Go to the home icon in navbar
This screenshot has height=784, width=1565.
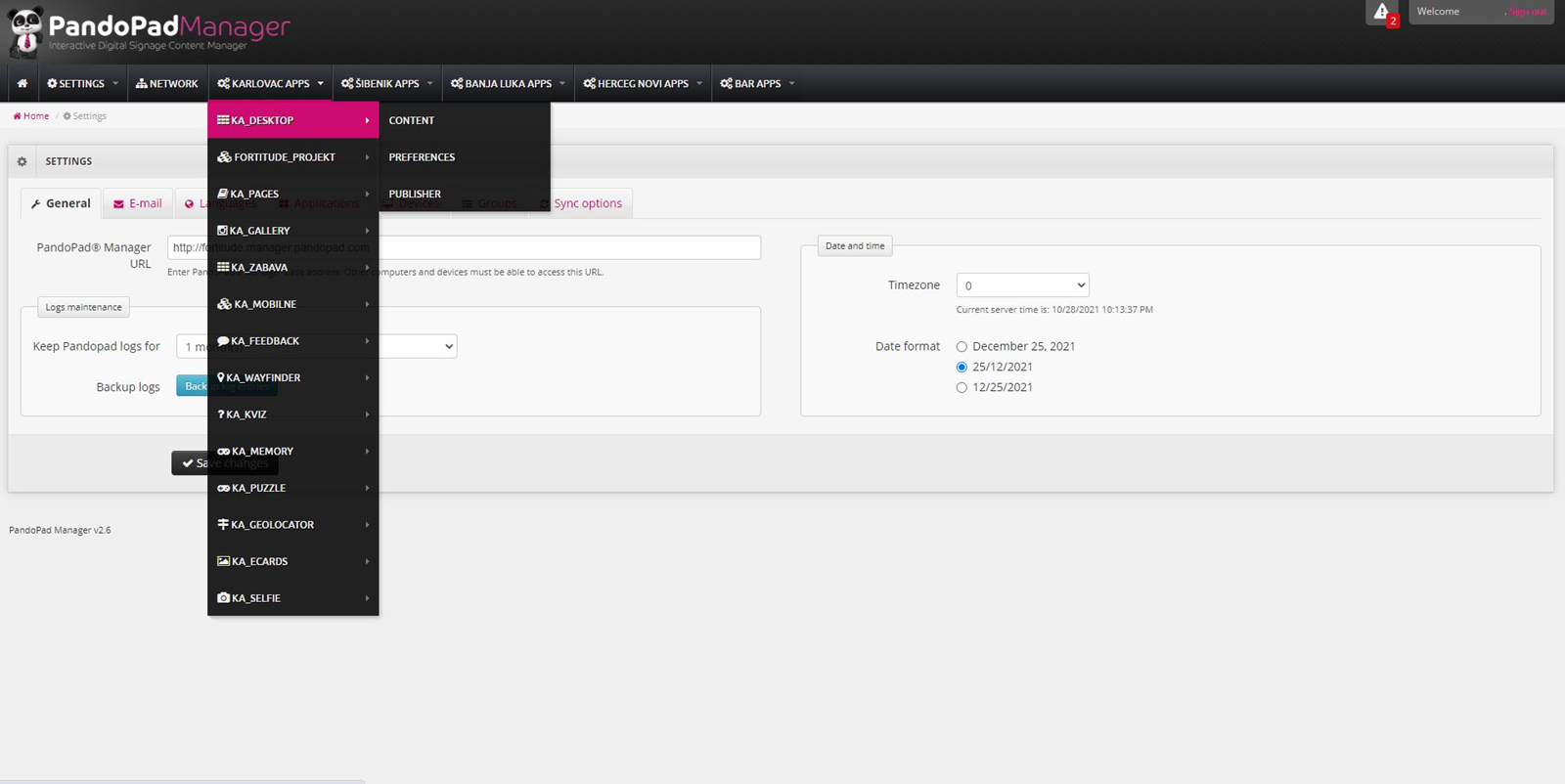click(x=22, y=84)
